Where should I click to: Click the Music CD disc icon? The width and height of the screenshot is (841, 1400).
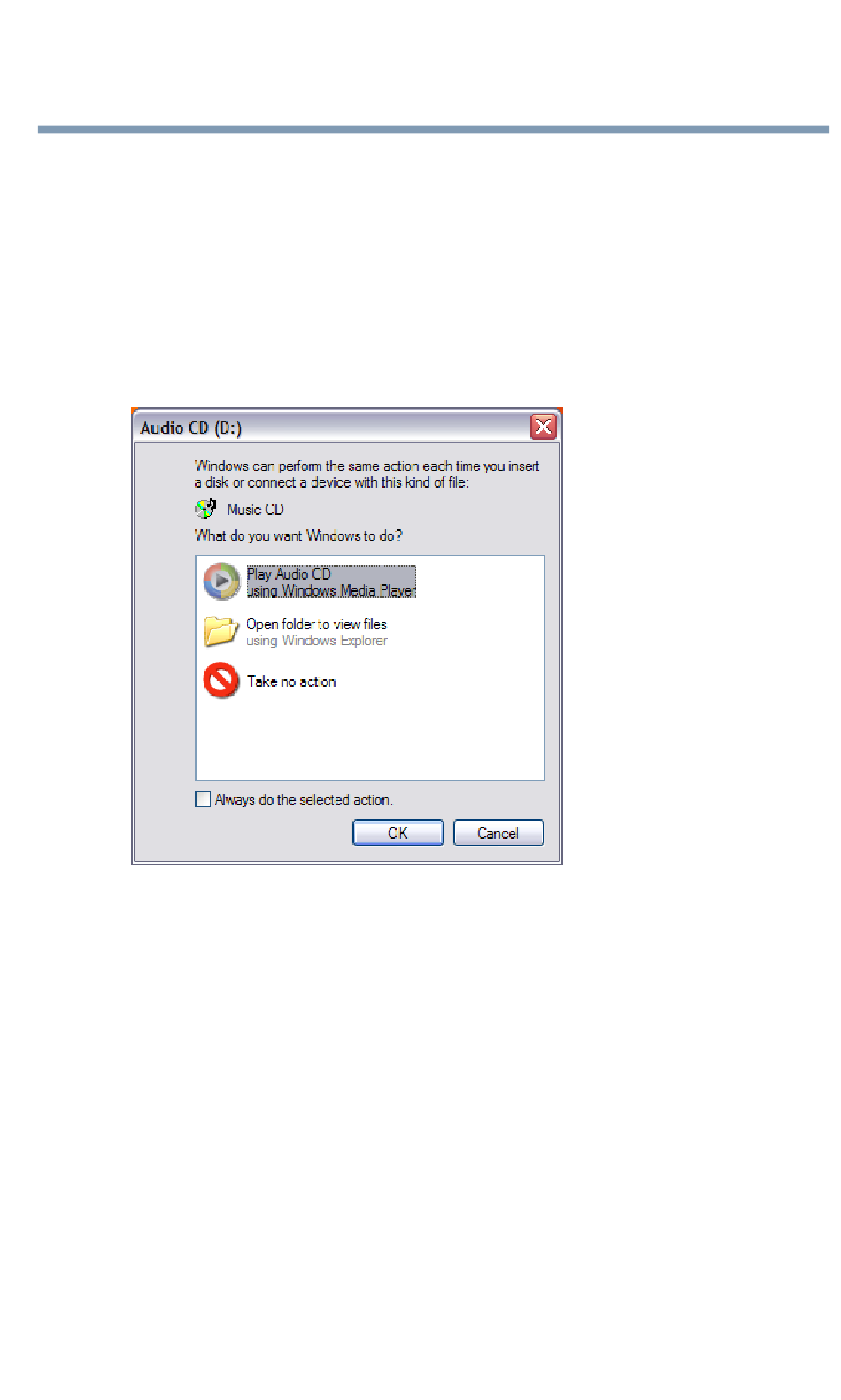pyautogui.click(x=205, y=509)
